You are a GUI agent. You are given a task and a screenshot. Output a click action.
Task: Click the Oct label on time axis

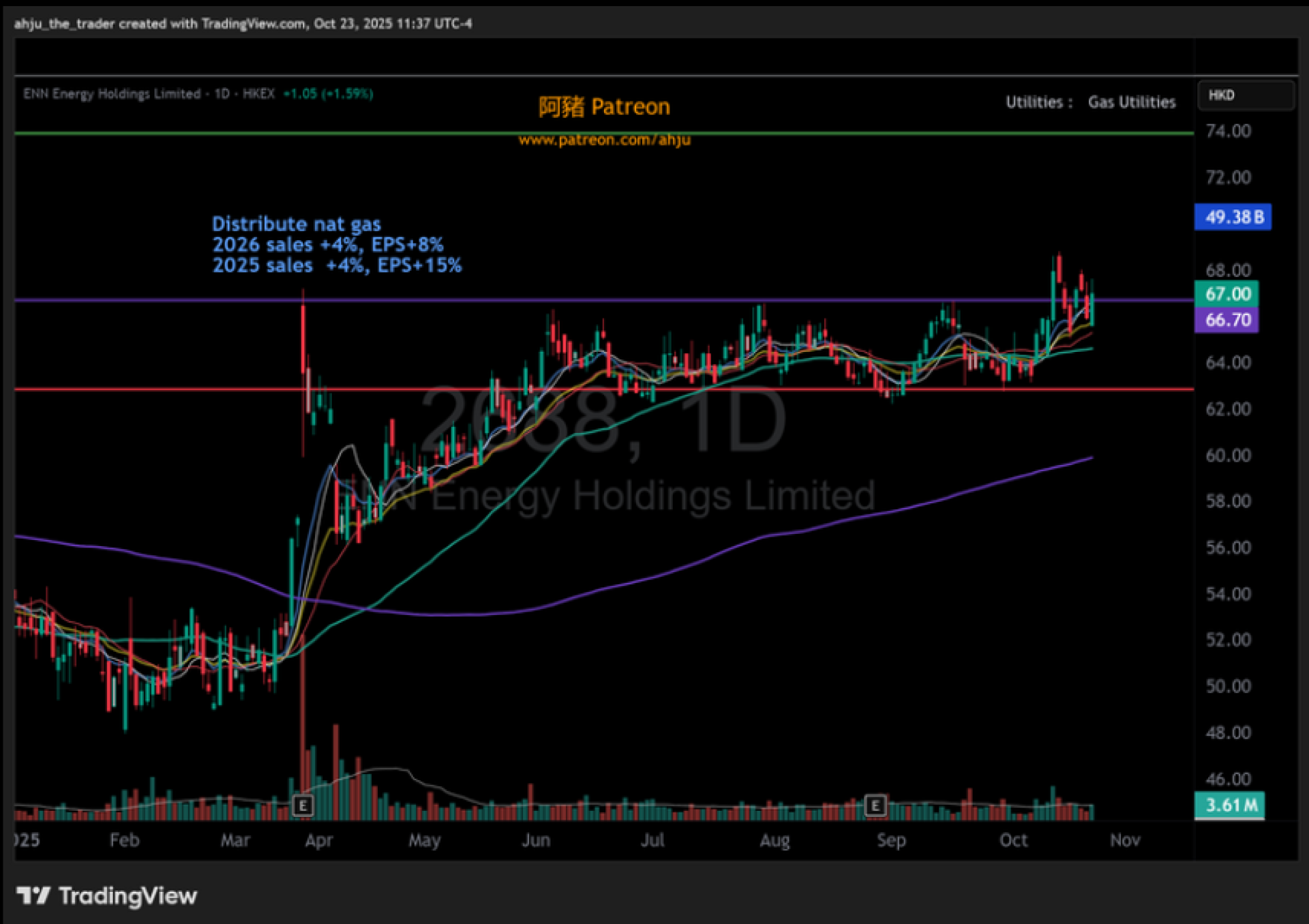pyautogui.click(x=1013, y=840)
